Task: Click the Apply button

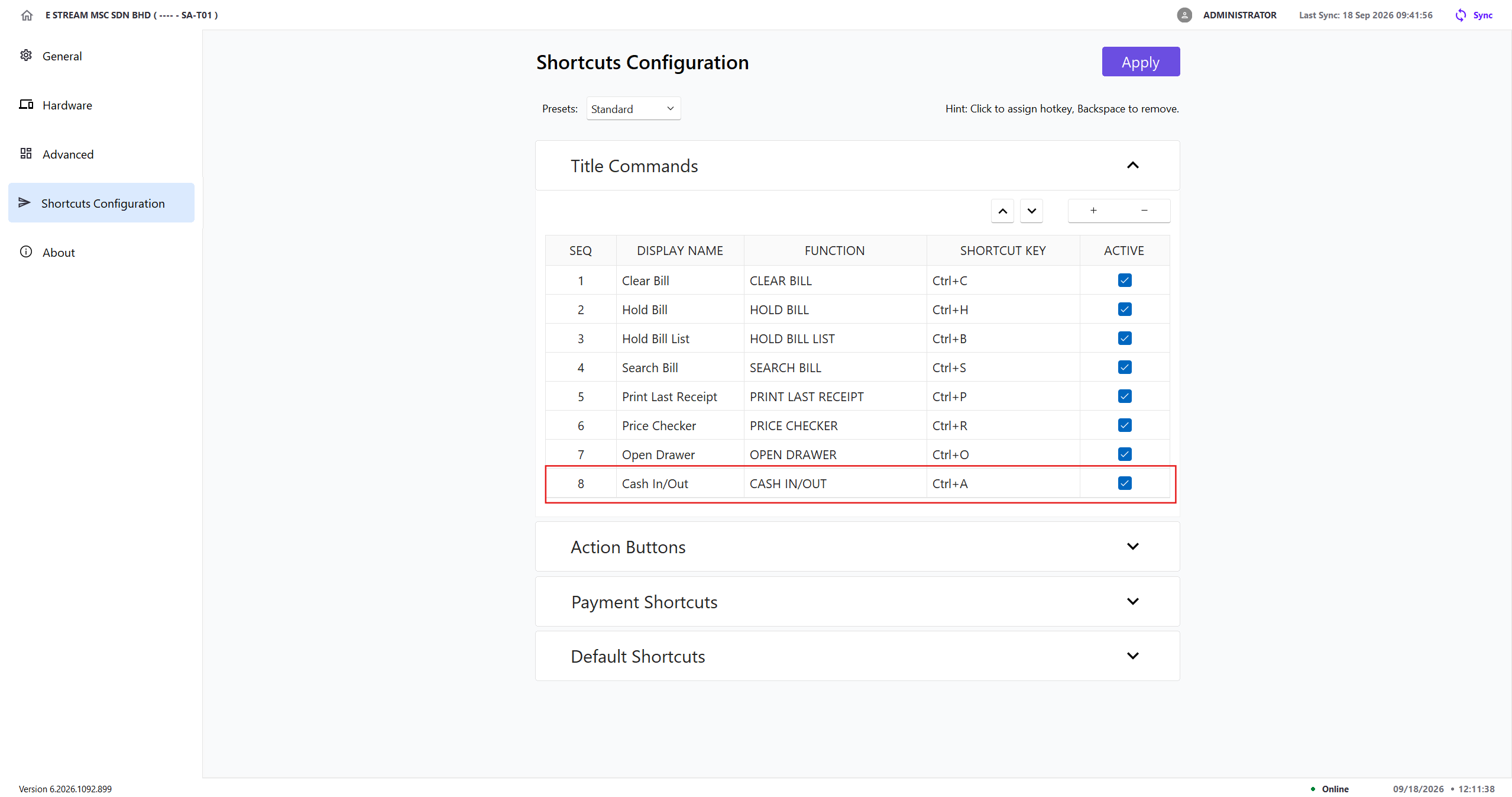Action: (1141, 62)
